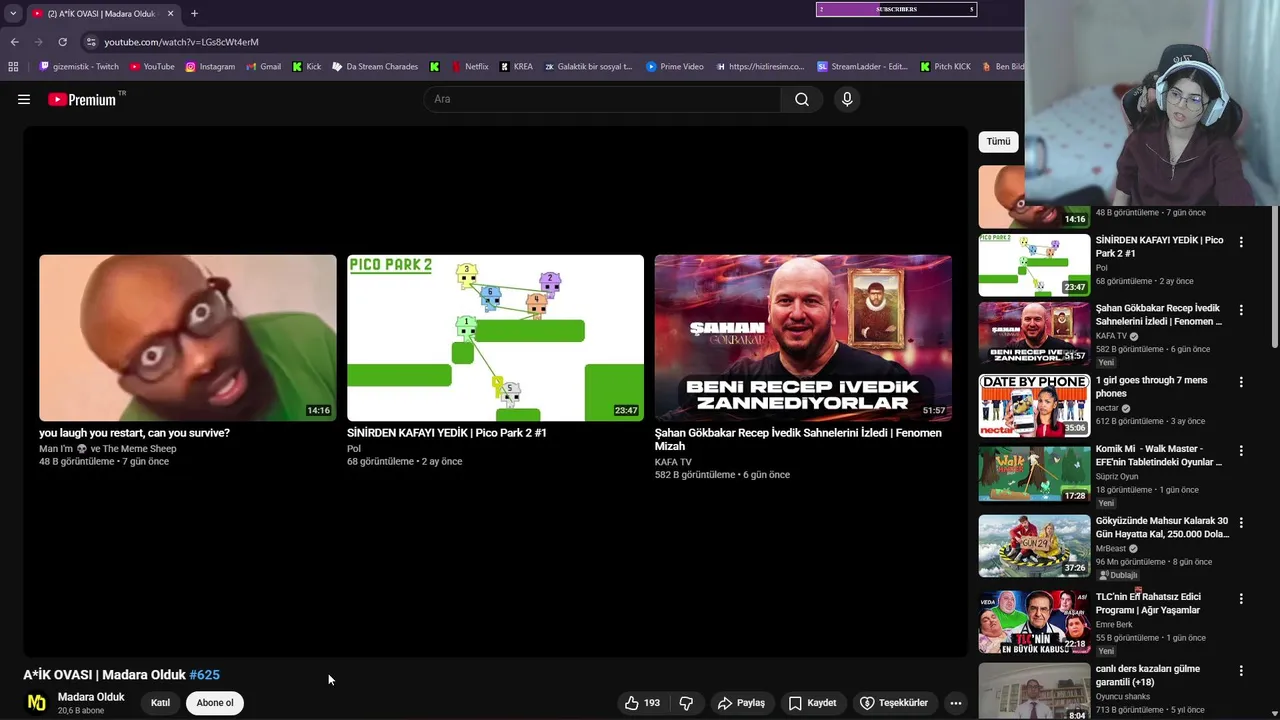The height and width of the screenshot is (720, 1280).
Task: Open options for SİNİRDEN KAFAYI YEDİK sidebar video
Action: [x=1241, y=242]
